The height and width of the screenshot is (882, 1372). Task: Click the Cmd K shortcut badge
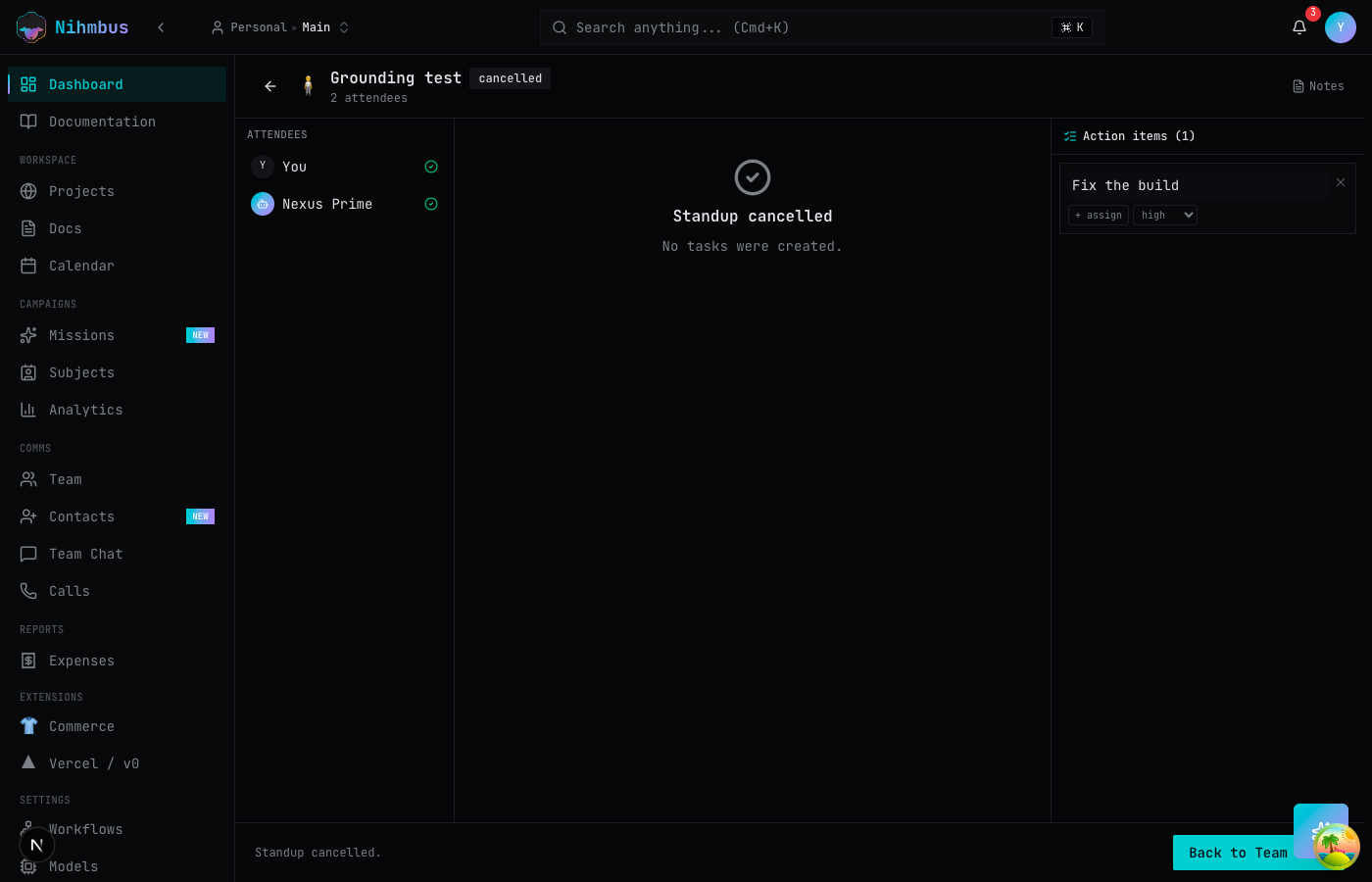[1072, 27]
